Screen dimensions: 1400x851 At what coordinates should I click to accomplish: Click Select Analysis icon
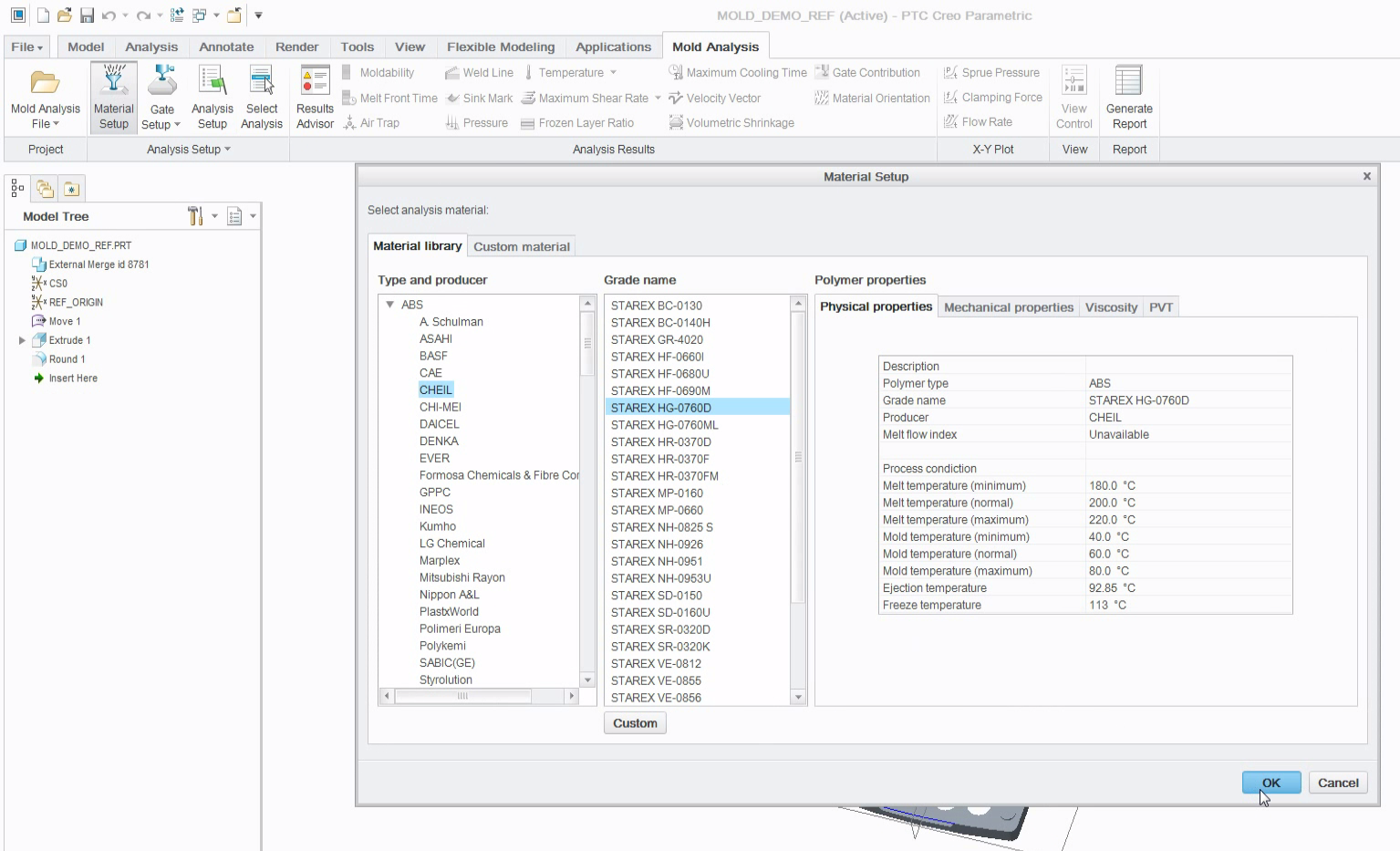click(262, 80)
